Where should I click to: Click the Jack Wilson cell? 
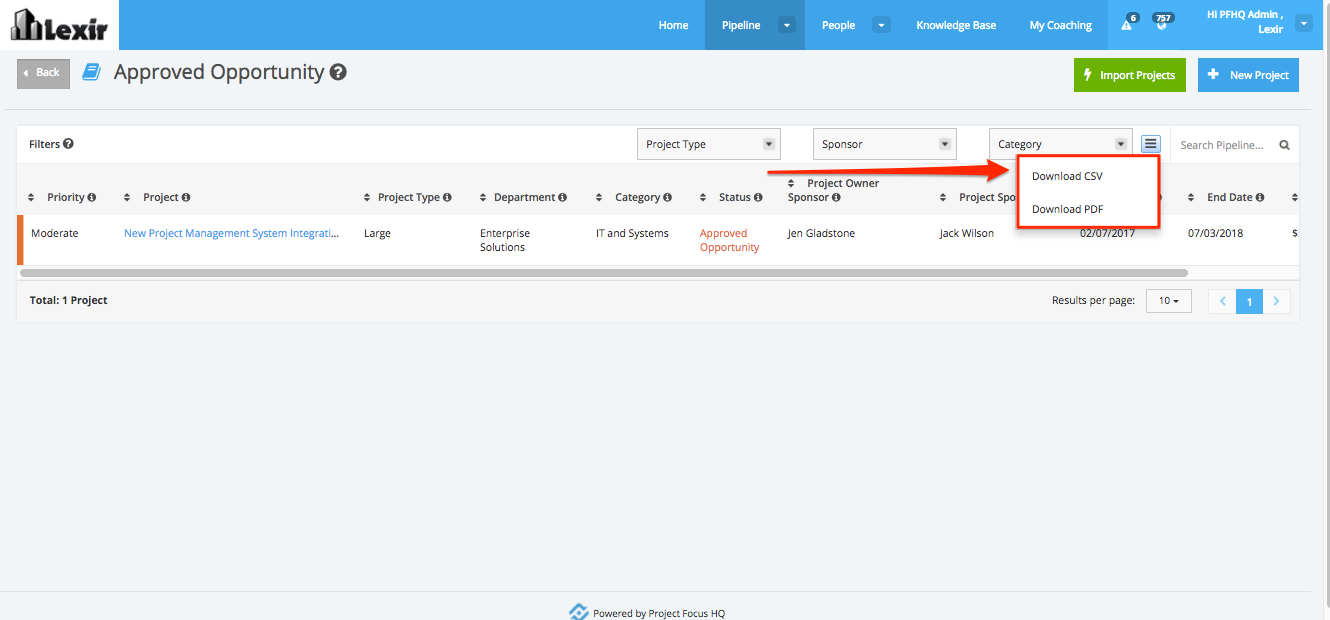coord(967,233)
